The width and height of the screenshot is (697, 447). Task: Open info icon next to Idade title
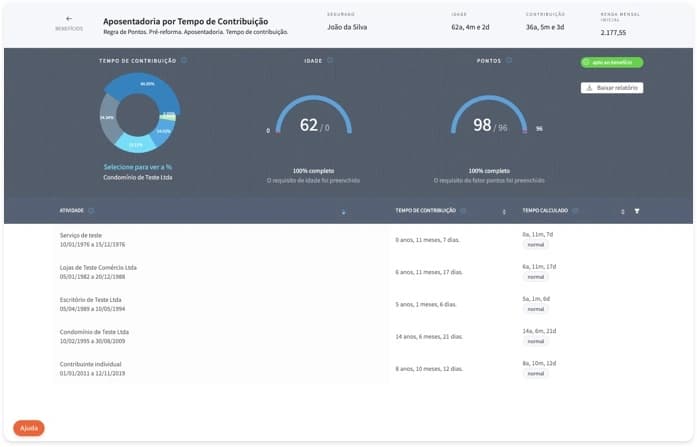tap(330, 61)
